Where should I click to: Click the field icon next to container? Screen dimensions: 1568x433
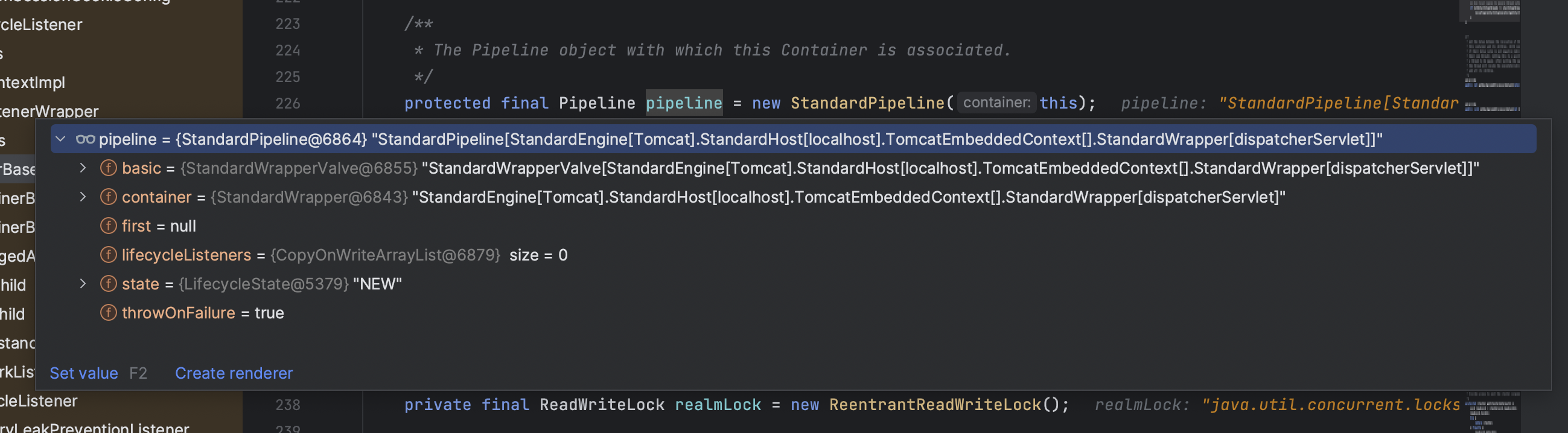point(109,197)
